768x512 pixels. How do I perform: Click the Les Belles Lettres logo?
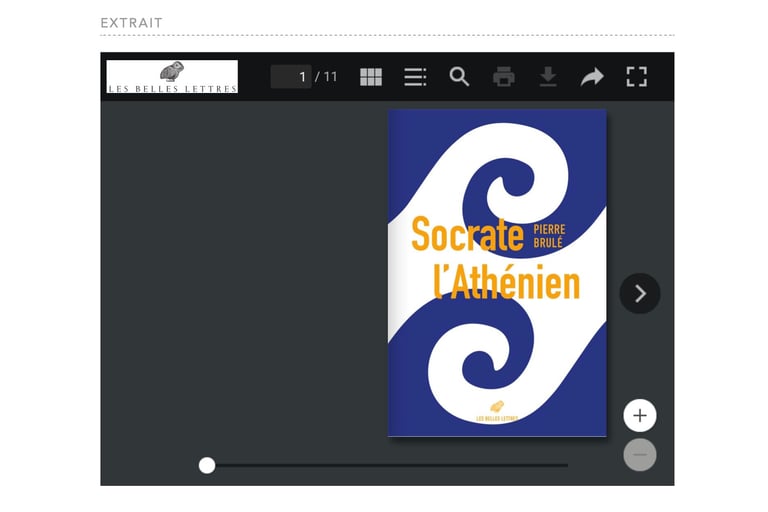point(172,76)
